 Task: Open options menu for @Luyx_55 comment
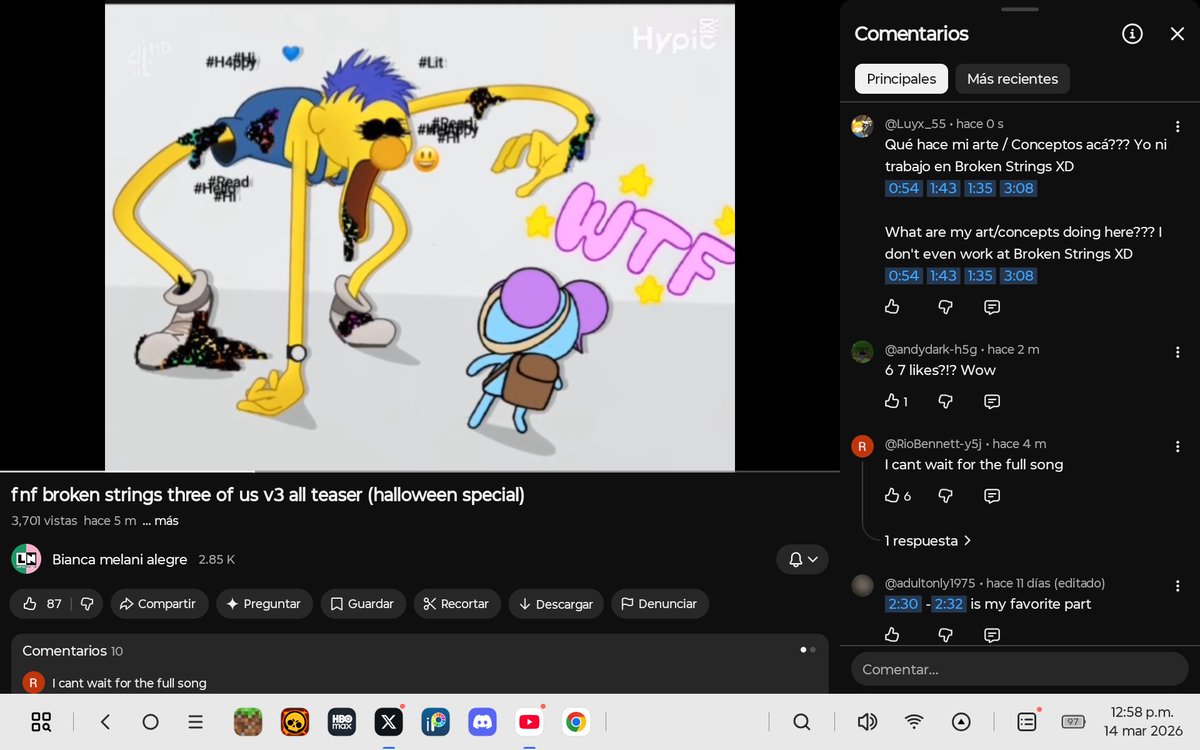coord(1178,125)
